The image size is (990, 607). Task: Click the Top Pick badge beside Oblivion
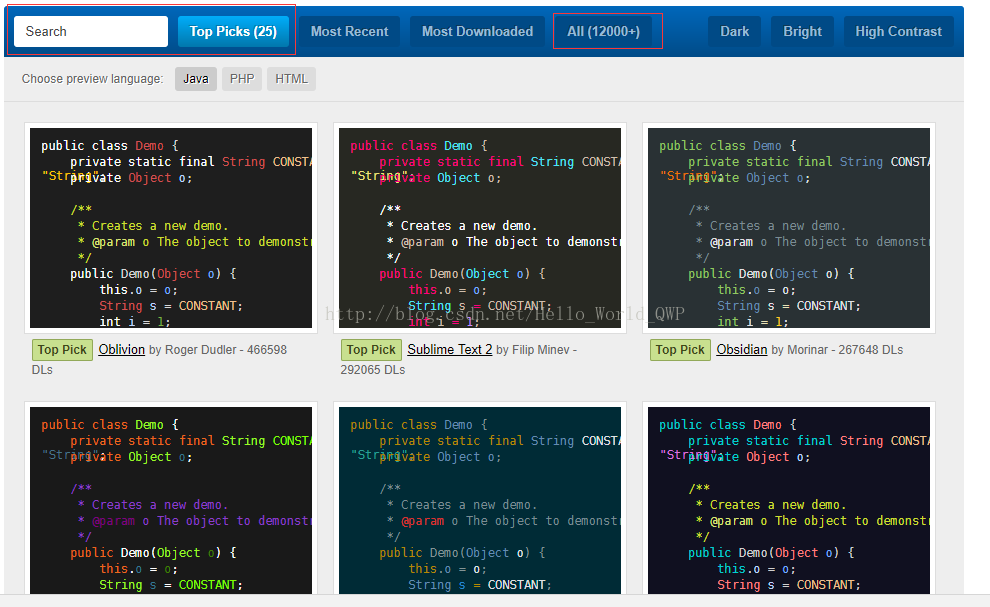tap(62, 350)
